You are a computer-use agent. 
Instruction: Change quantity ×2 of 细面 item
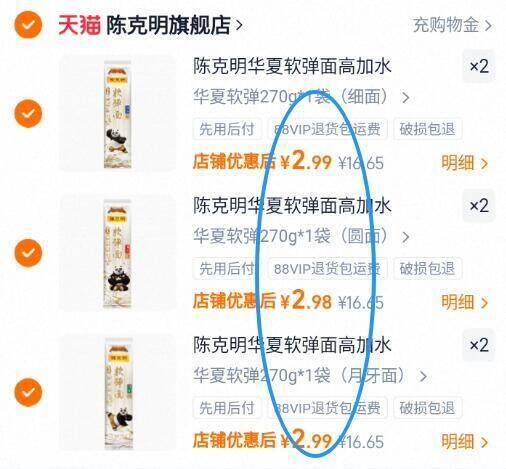click(479, 66)
